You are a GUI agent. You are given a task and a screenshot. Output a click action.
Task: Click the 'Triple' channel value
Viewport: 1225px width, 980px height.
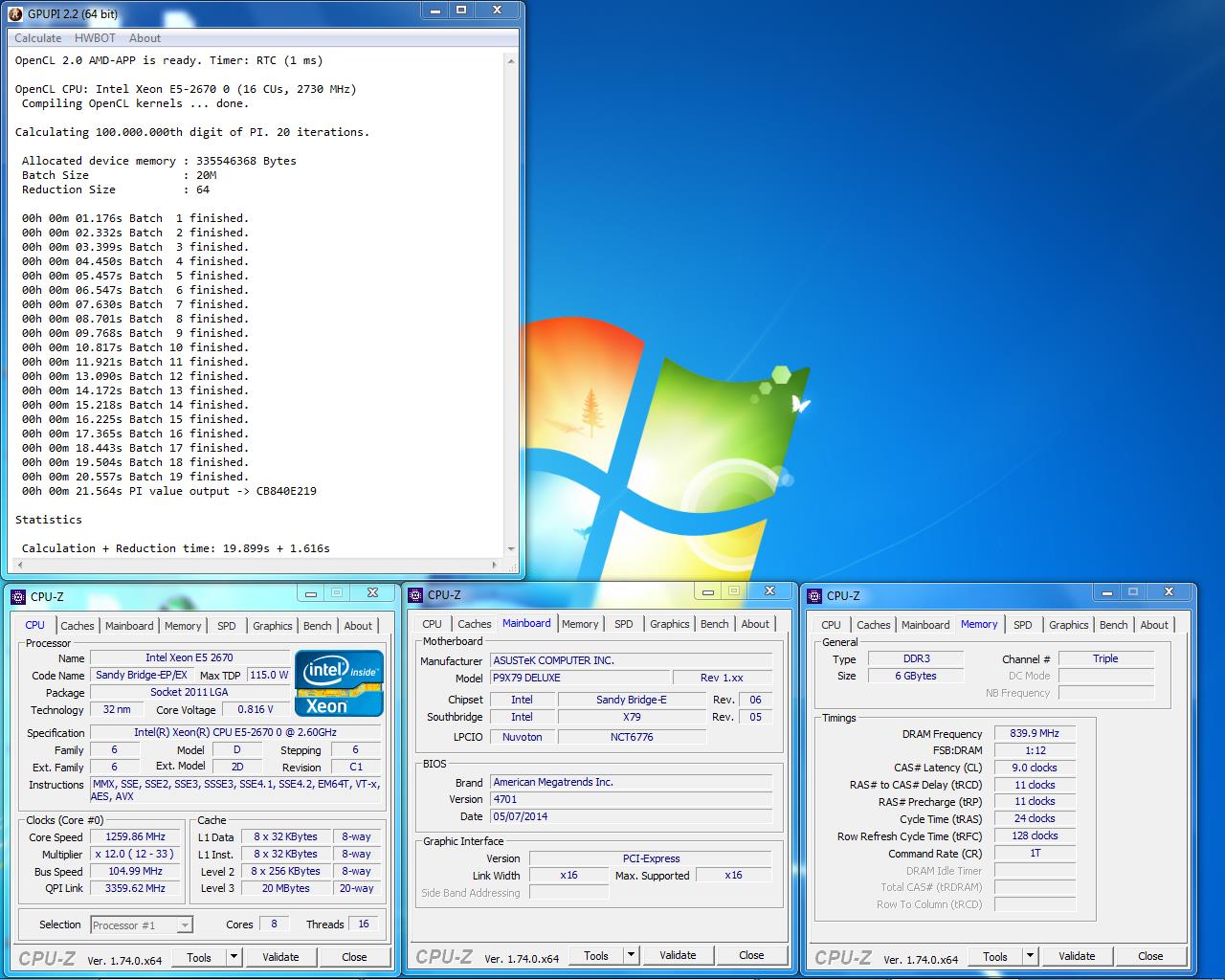[1105, 659]
